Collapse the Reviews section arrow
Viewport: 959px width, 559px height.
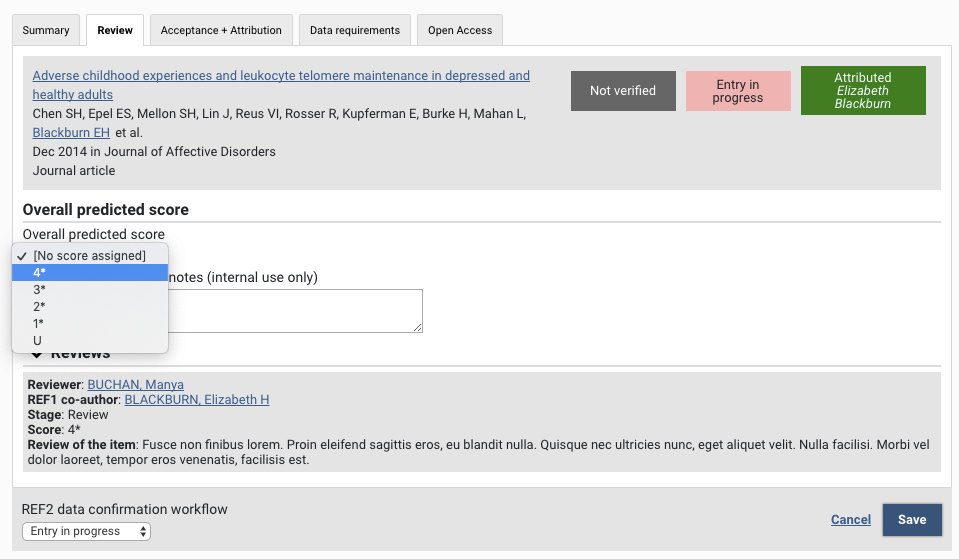(x=37, y=354)
